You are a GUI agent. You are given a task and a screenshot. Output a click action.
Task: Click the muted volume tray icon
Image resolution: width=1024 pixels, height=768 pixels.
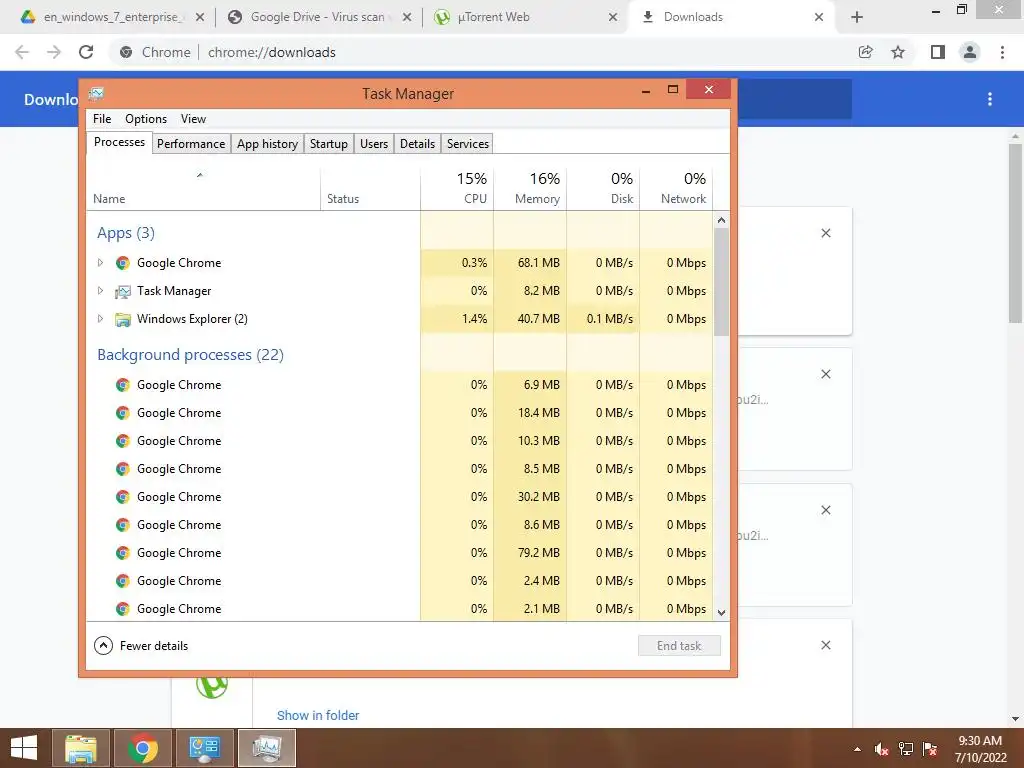(881, 749)
